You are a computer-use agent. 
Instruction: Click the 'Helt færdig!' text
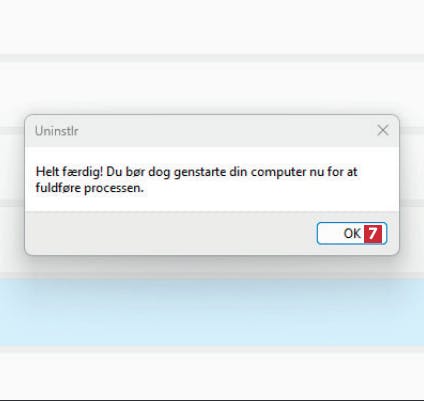tap(69, 172)
